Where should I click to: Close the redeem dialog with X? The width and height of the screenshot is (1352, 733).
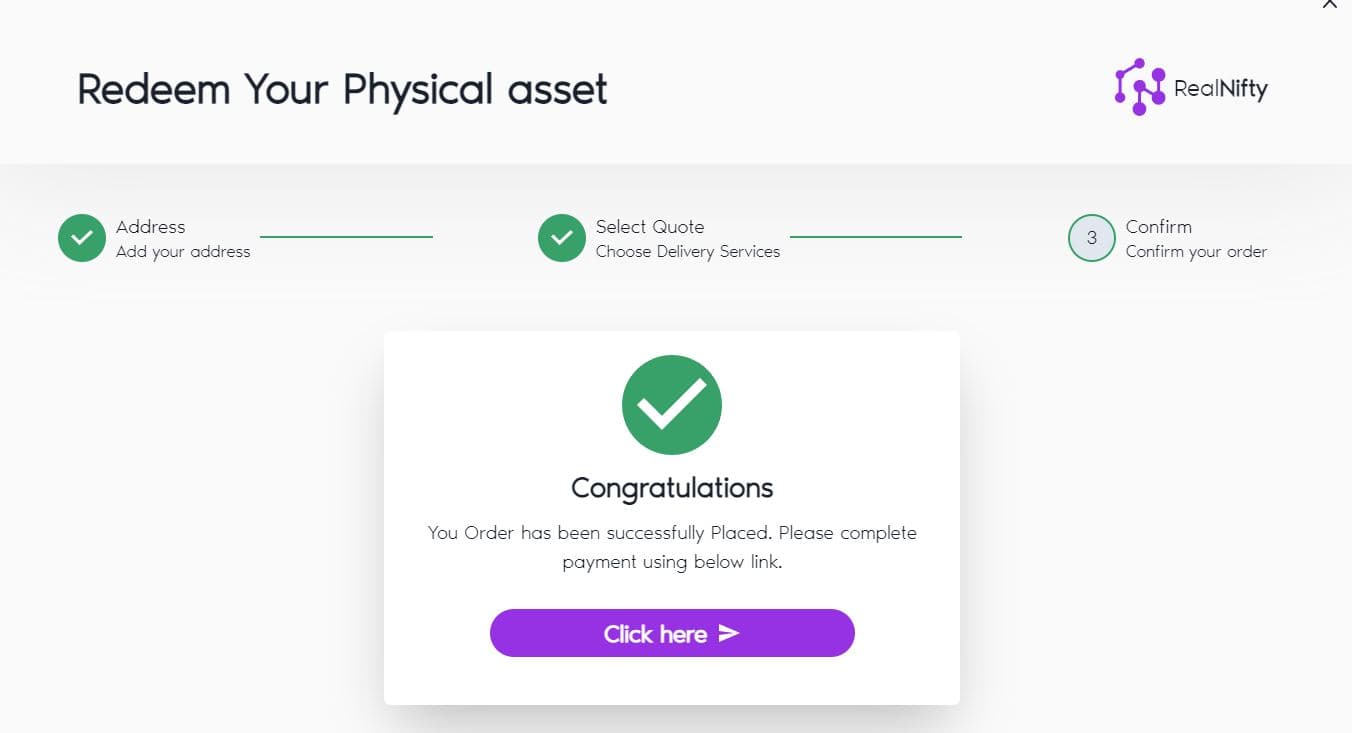tap(1330, 4)
